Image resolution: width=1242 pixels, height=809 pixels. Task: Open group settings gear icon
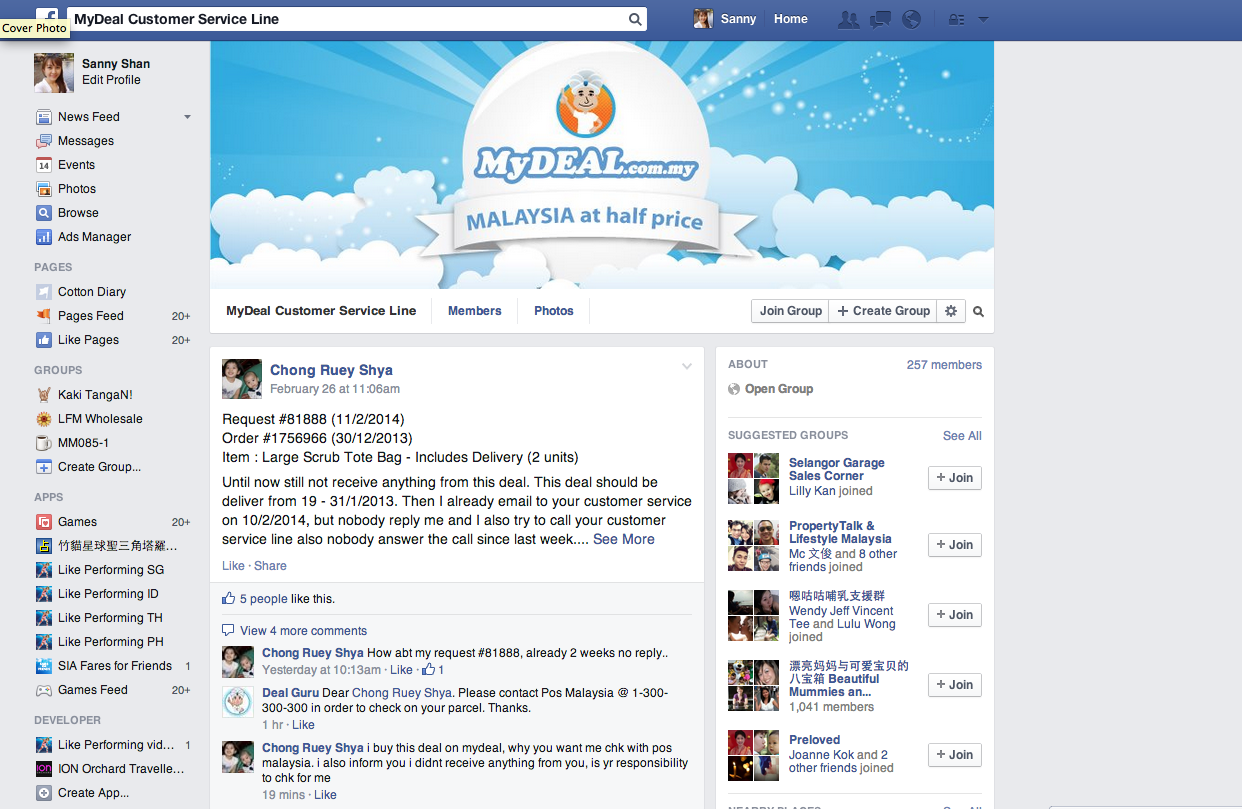click(951, 311)
